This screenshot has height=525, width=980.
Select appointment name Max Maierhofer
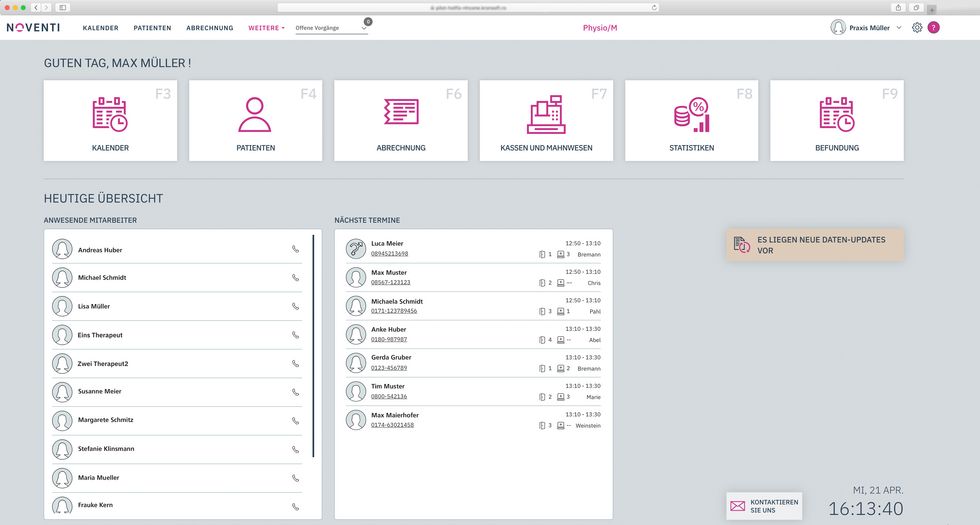click(395, 415)
